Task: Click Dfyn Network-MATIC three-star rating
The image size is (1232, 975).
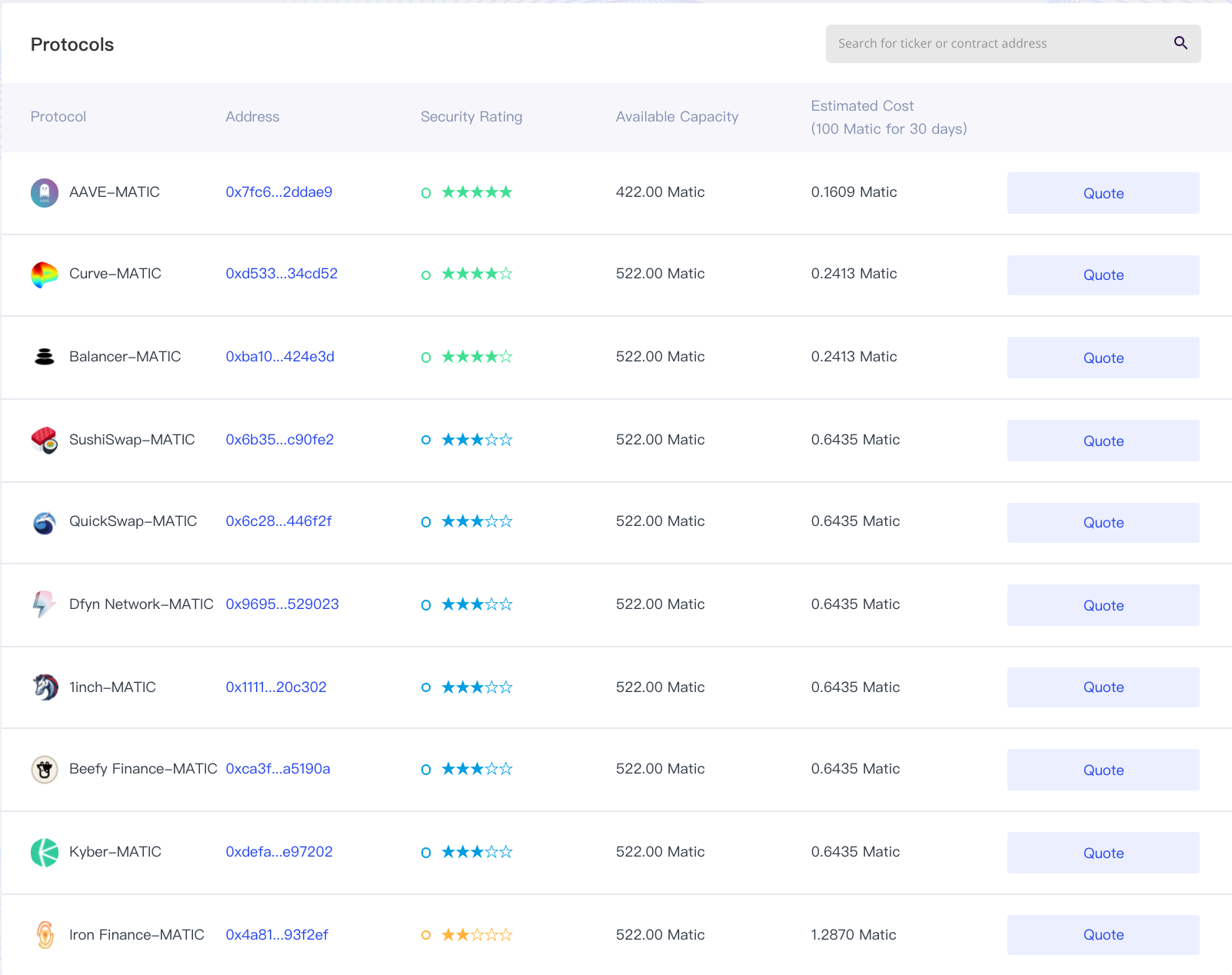Action: click(x=477, y=604)
